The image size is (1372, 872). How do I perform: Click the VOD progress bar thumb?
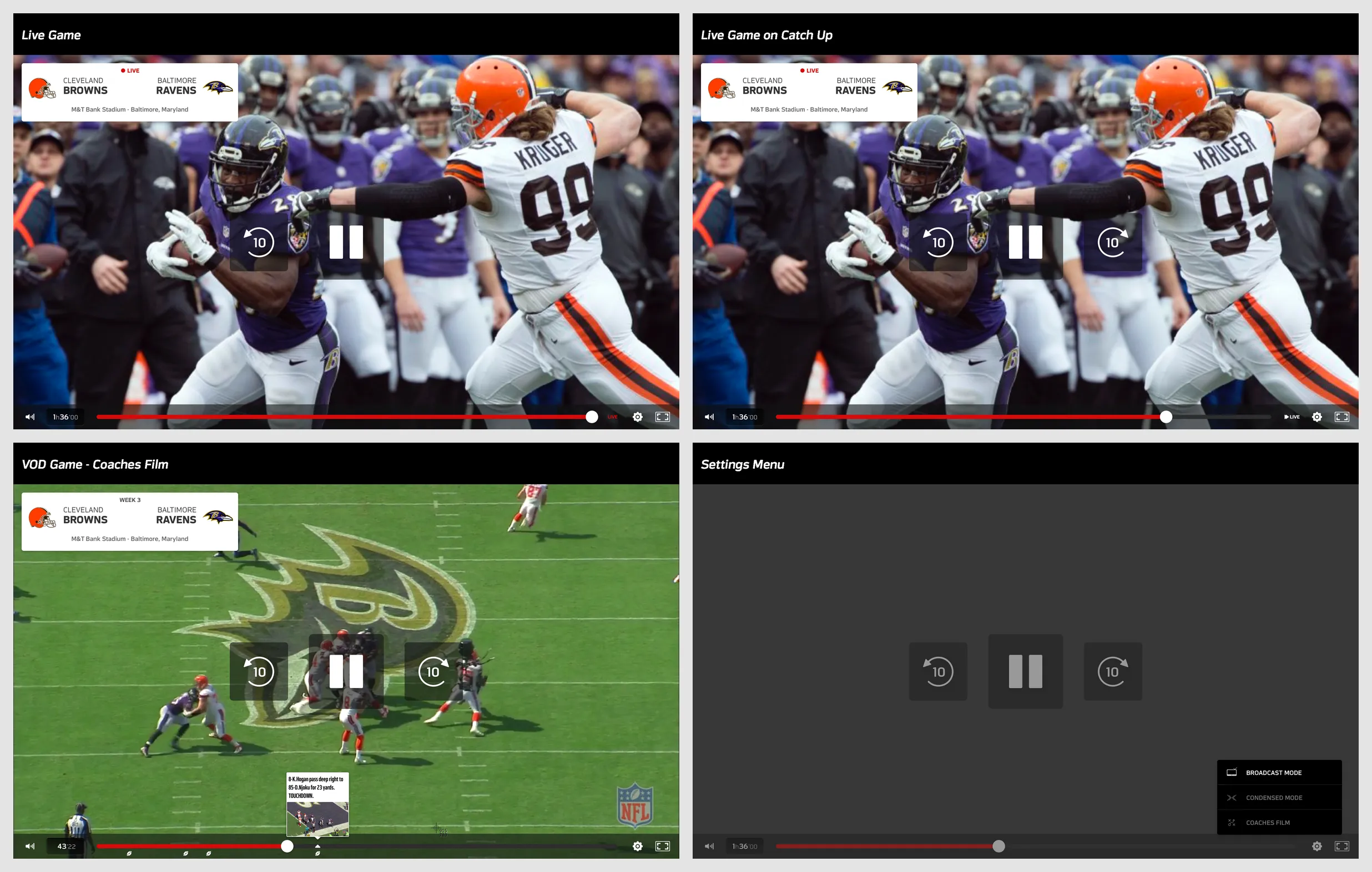click(x=287, y=846)
